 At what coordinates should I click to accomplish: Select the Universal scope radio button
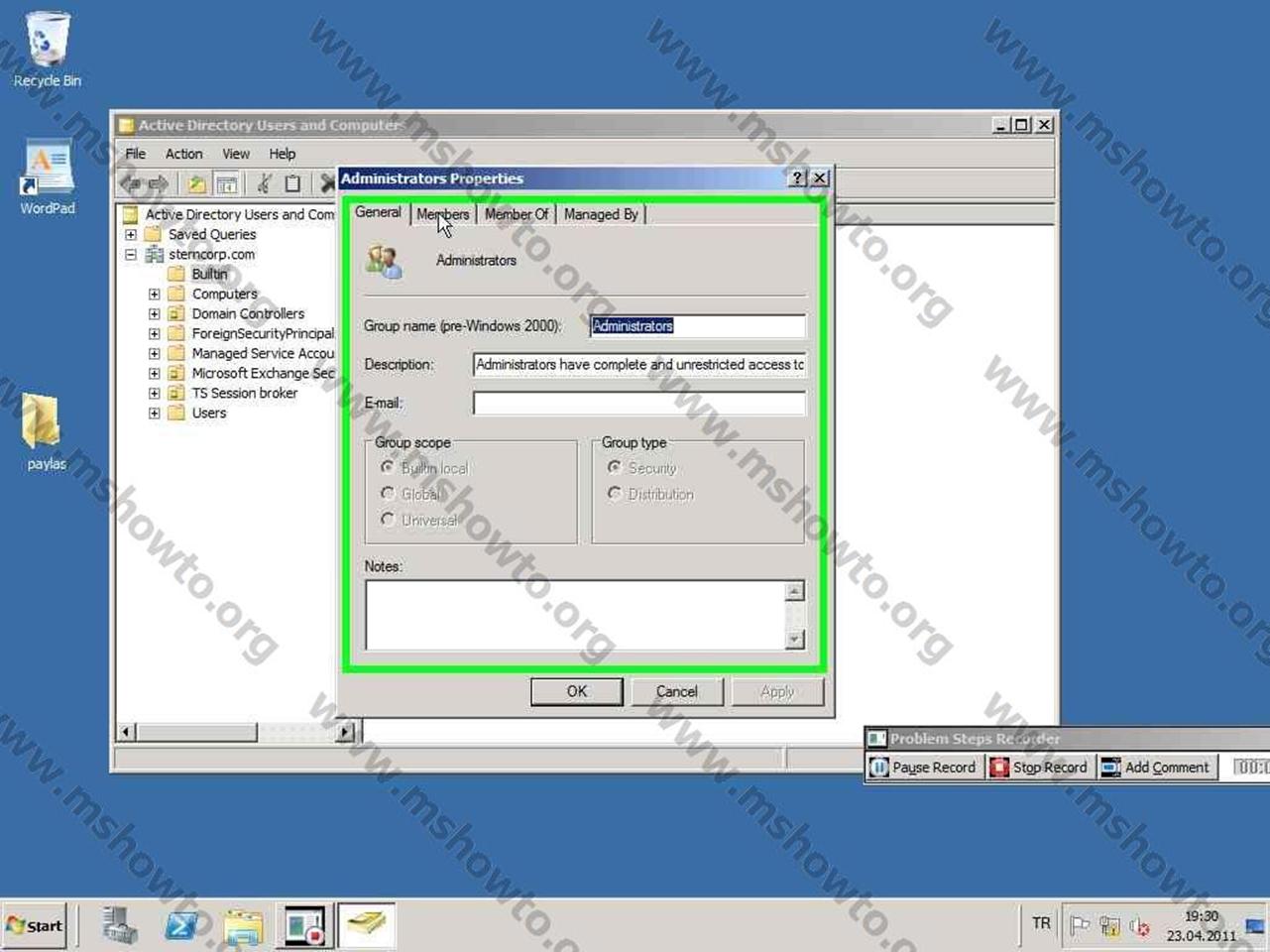click(388, 519)
